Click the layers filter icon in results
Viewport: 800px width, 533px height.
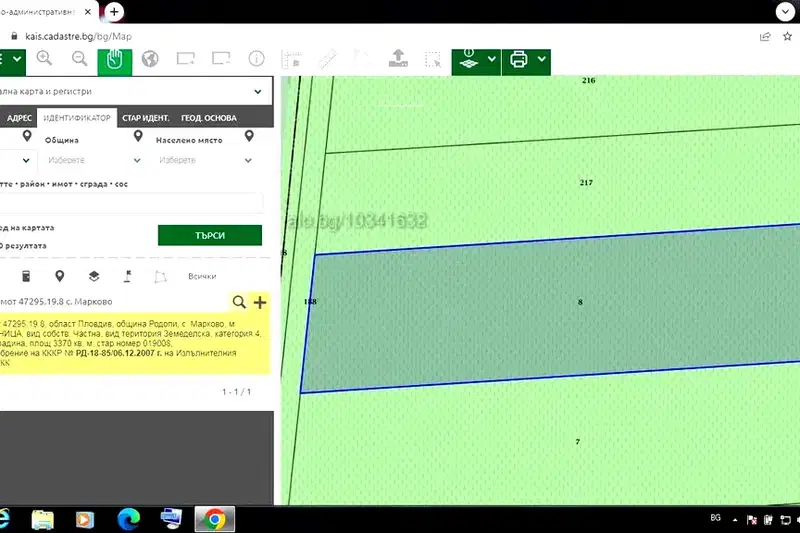tap(94, 276)
